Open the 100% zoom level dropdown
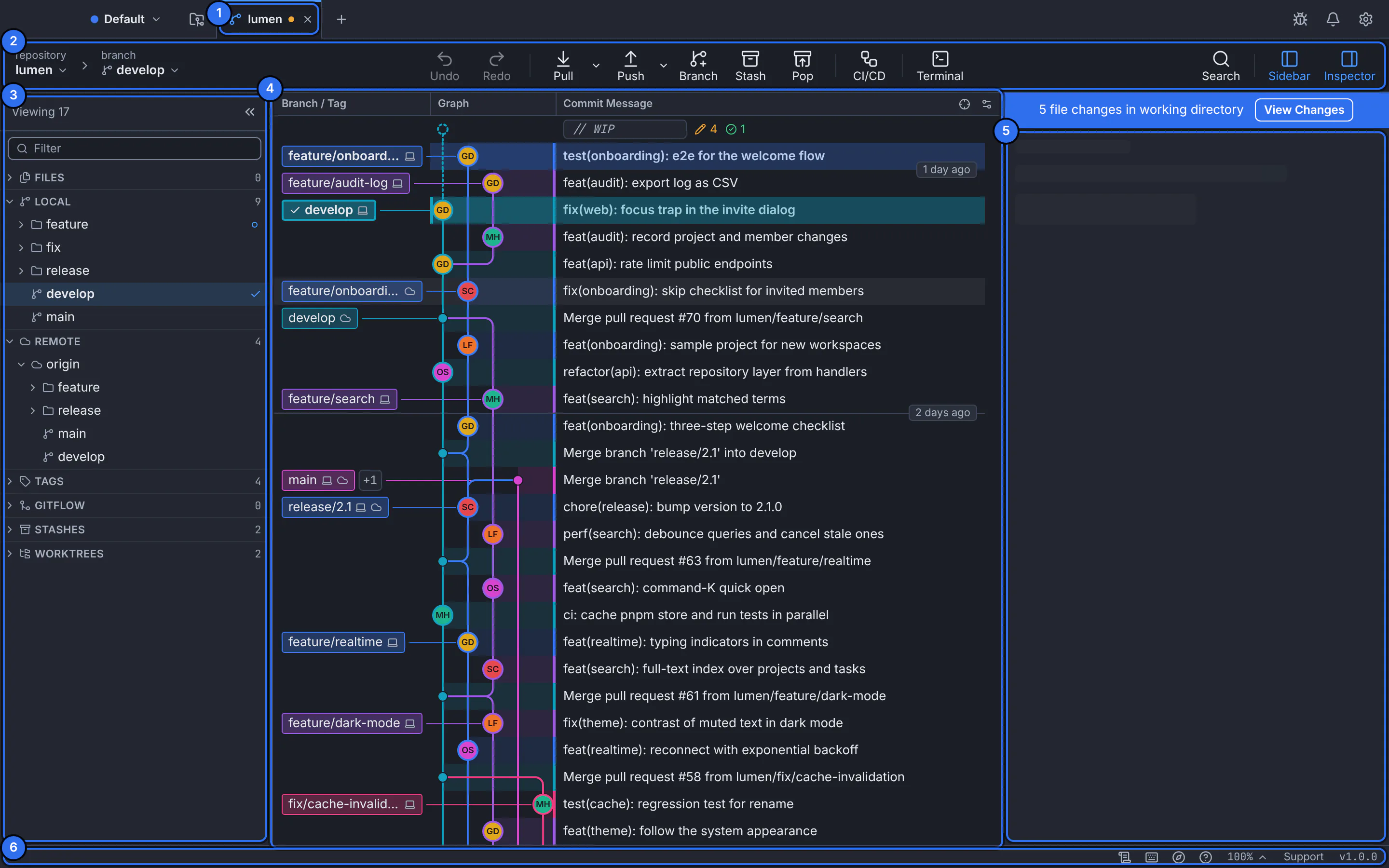This screenshot has width=1389, height=868. pos(1246,856)
